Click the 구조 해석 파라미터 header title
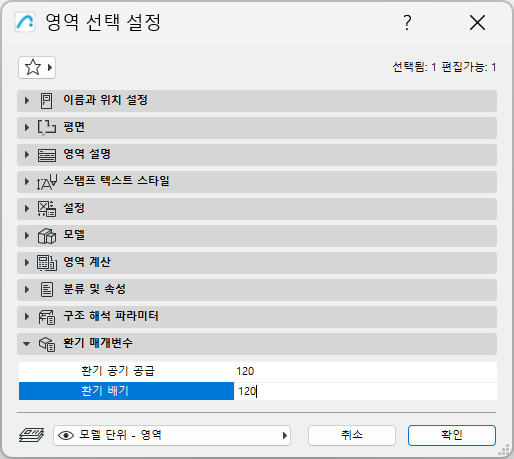The image size is (514, 459). click(111, 316)
